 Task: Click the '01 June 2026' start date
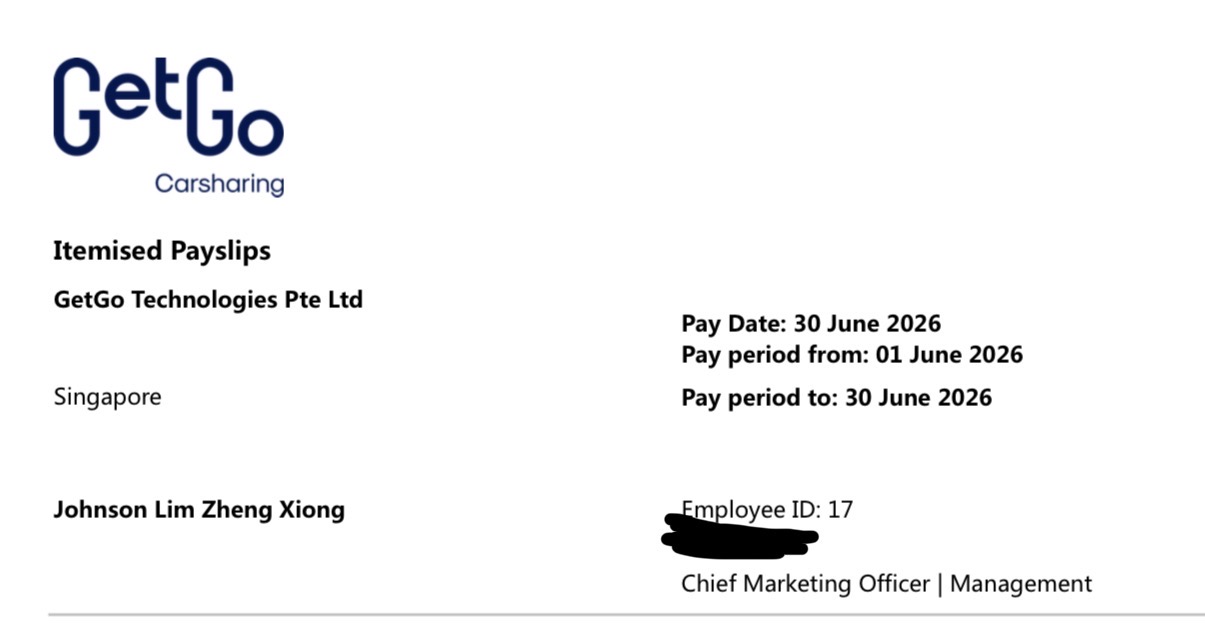point(949,355)
